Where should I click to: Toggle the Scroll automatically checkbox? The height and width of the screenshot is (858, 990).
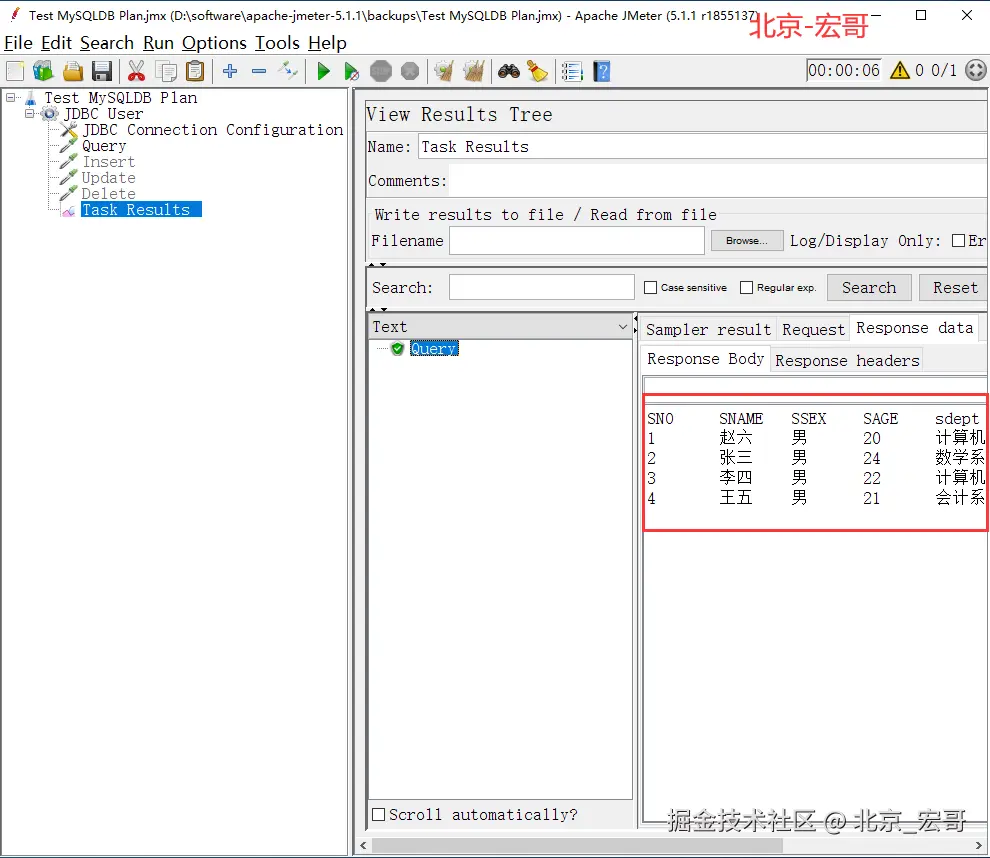[378, 814]
